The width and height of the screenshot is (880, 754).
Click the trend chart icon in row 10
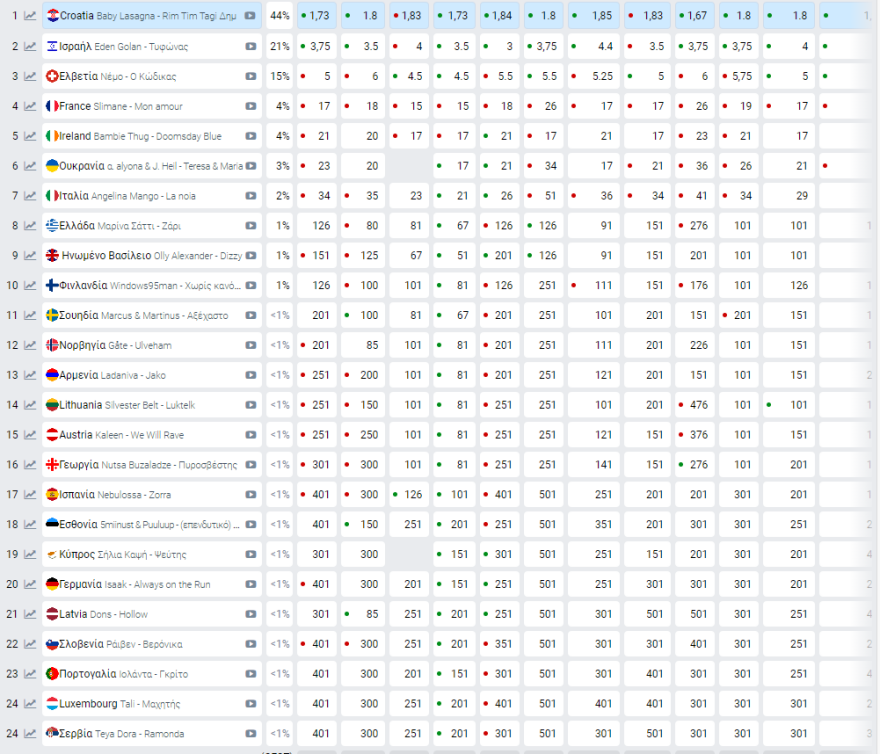pyautogui.click(x=30, y=286)
